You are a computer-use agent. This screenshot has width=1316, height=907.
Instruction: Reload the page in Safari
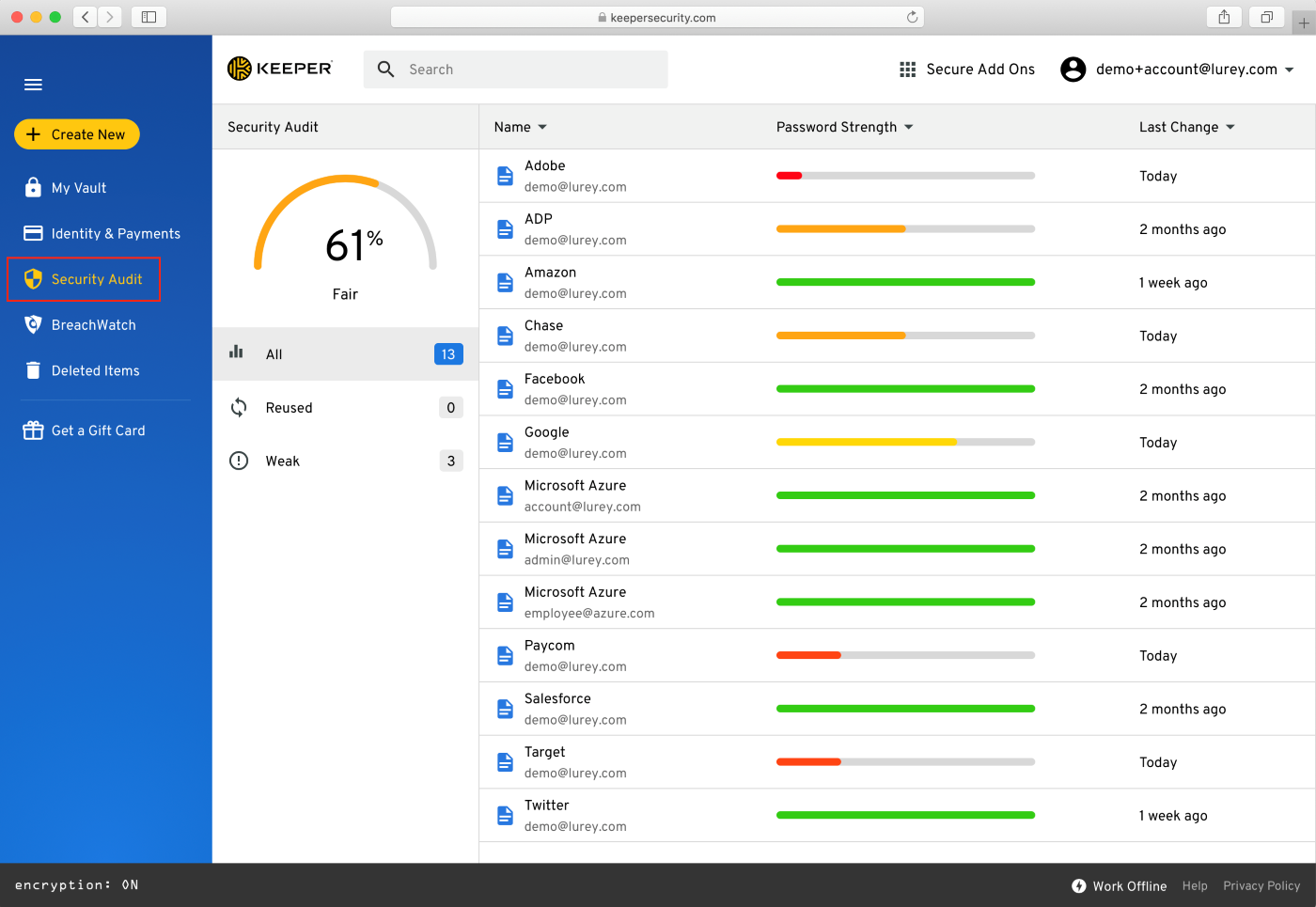pyautogui.click(x=912, y=17)
